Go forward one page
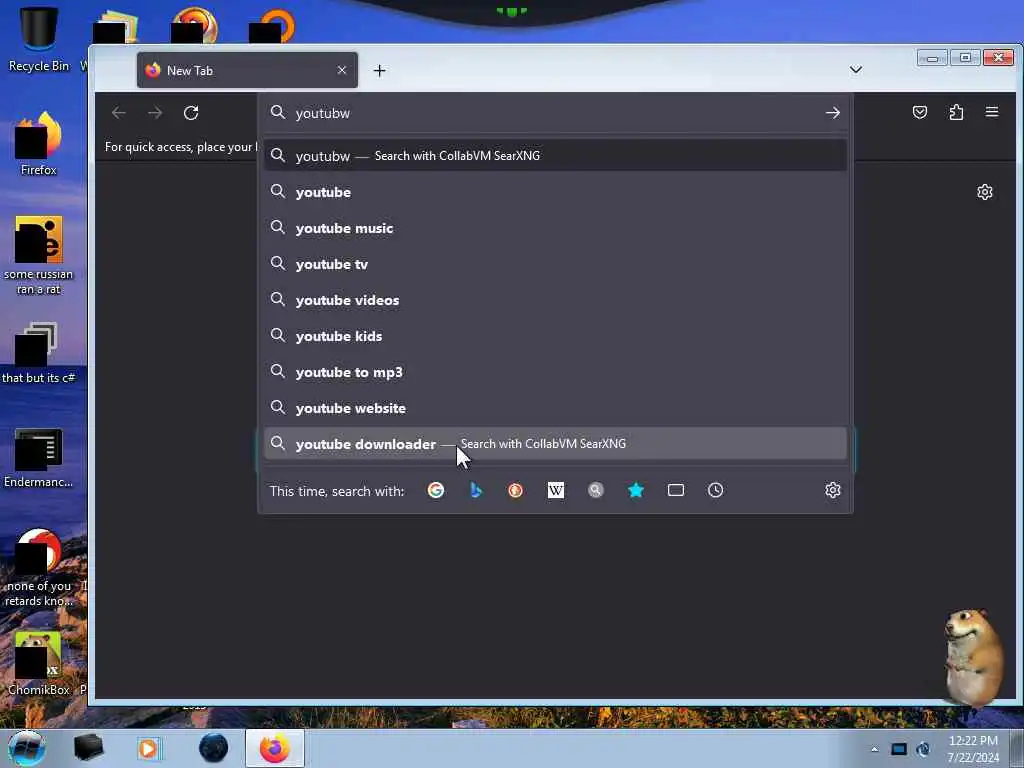The width and height of the screenshot is (1024, 768). [155, 113]
